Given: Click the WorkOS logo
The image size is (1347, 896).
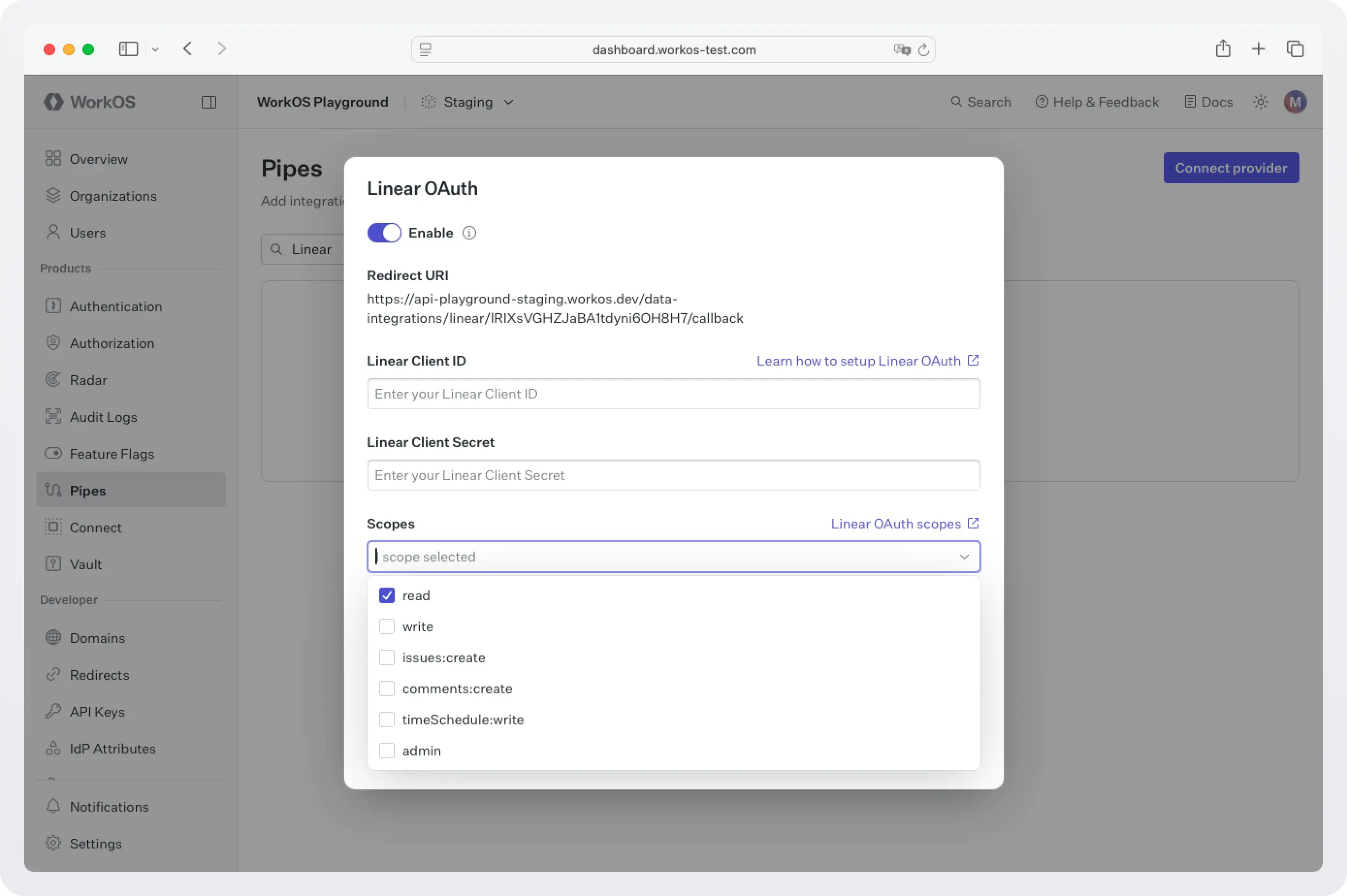Looking at the screenshot, I should (89, 102).
